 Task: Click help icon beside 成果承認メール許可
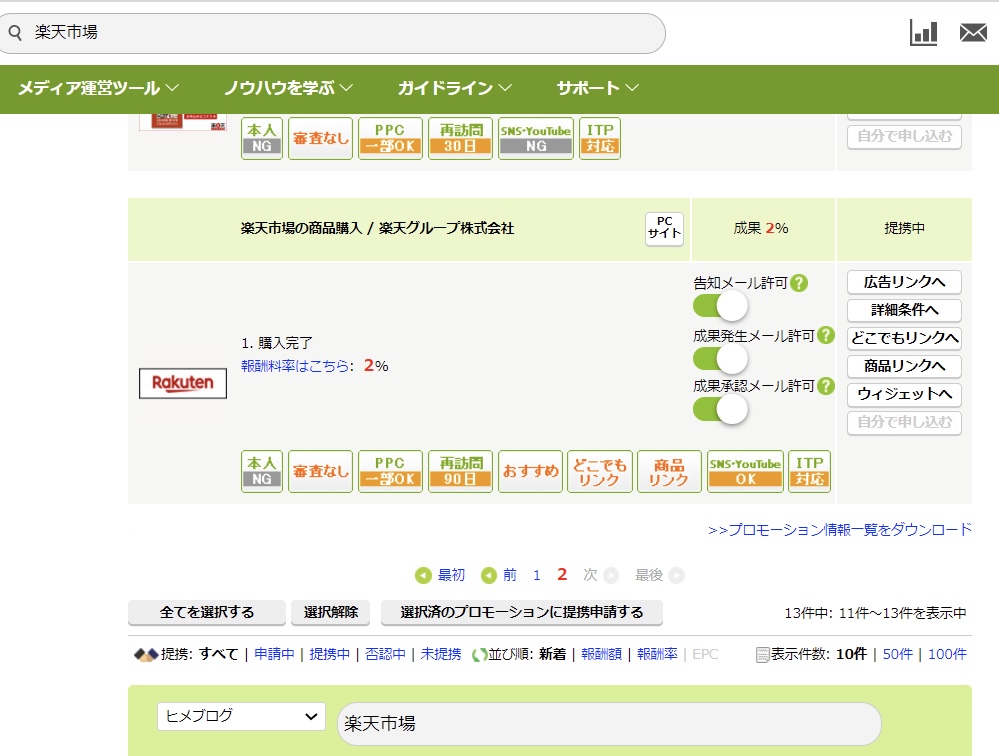(825, 386)
